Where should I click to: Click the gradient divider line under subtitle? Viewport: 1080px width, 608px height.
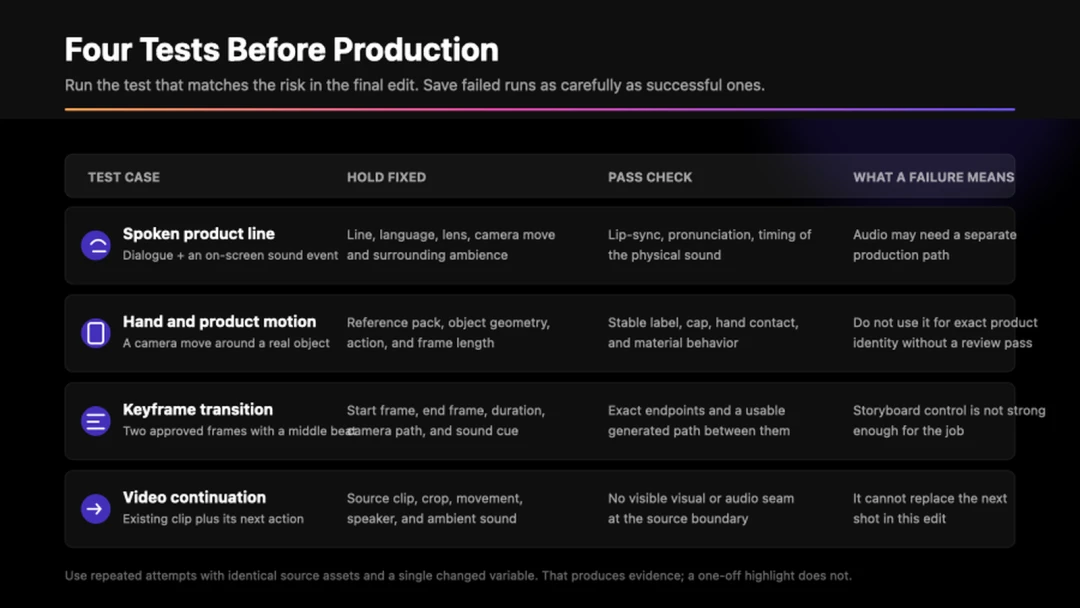(539, 109)
